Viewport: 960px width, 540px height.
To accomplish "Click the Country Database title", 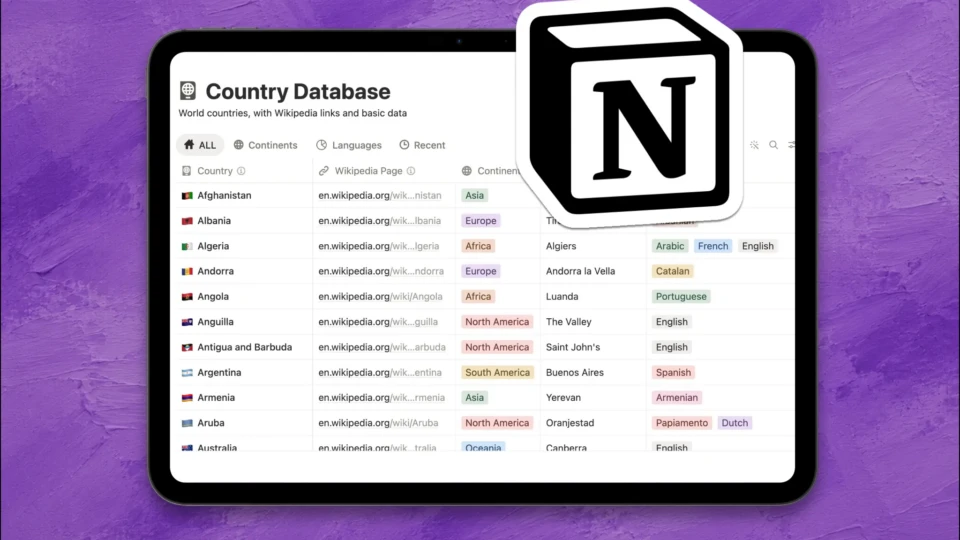I will [x=298, y=91].
